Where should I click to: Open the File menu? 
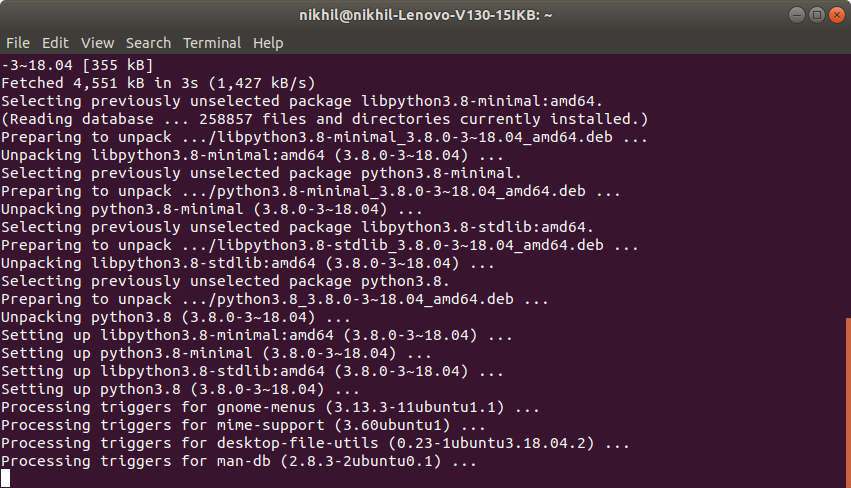[x=18, y=43]
